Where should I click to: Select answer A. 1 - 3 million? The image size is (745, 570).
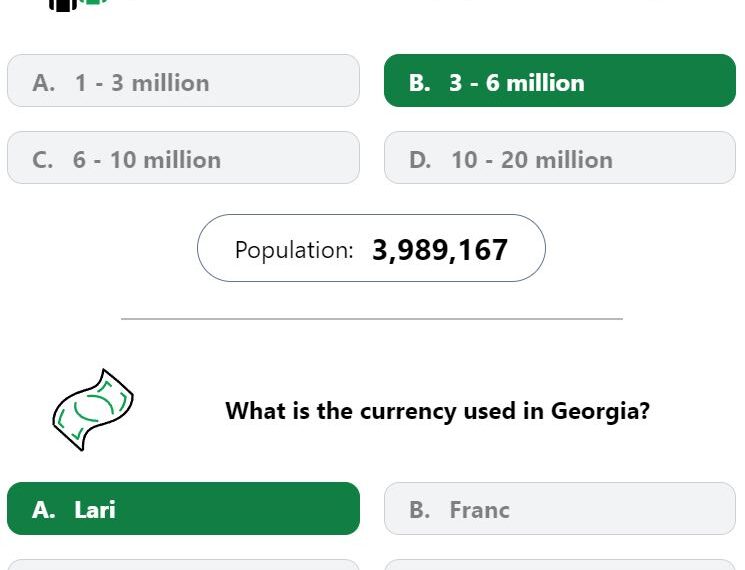coord(183,81)
